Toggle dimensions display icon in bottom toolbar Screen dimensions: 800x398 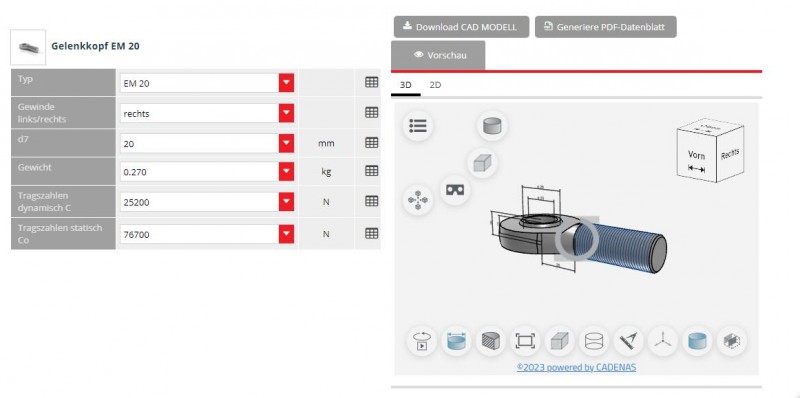click(x=456, y=341)
